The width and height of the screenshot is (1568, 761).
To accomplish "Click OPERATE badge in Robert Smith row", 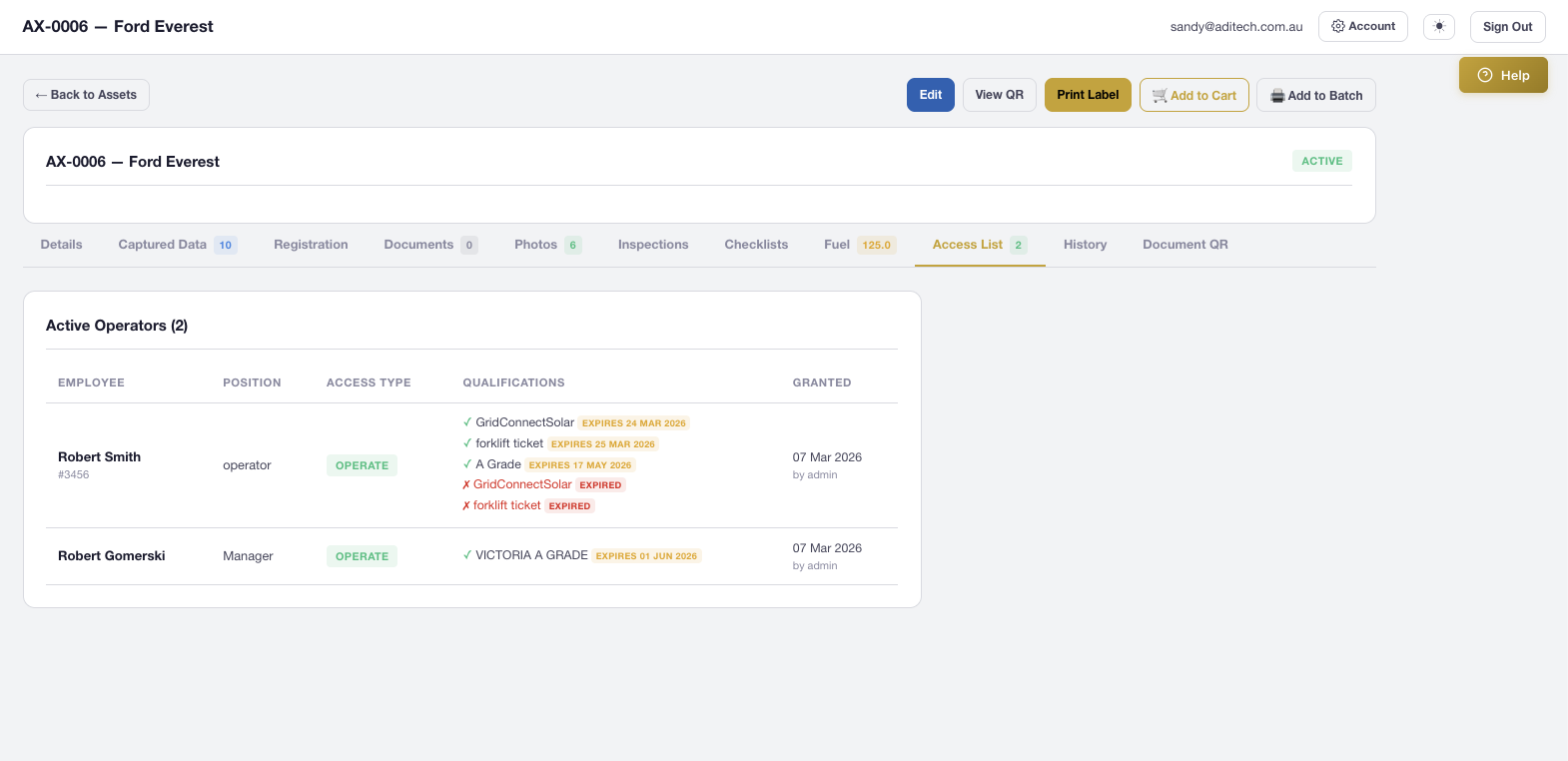I will [x=362, y=465].
